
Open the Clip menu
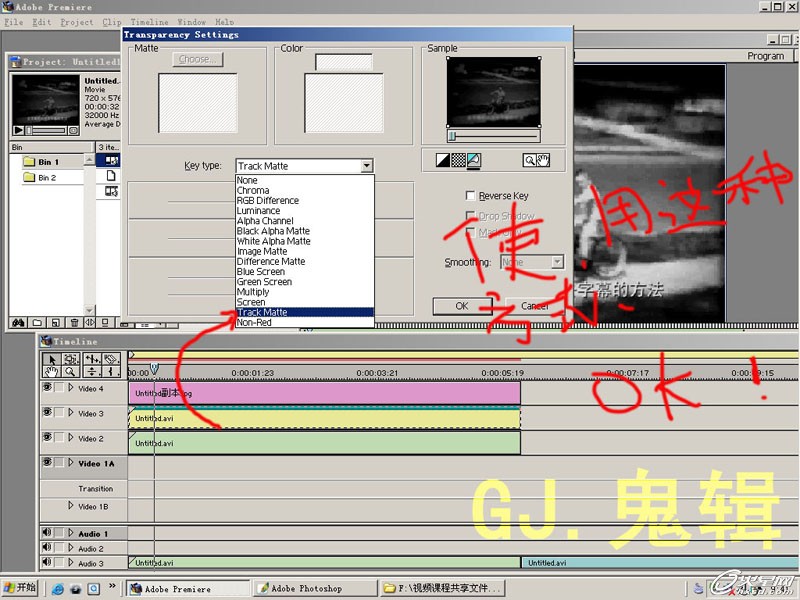pos(112,22)
